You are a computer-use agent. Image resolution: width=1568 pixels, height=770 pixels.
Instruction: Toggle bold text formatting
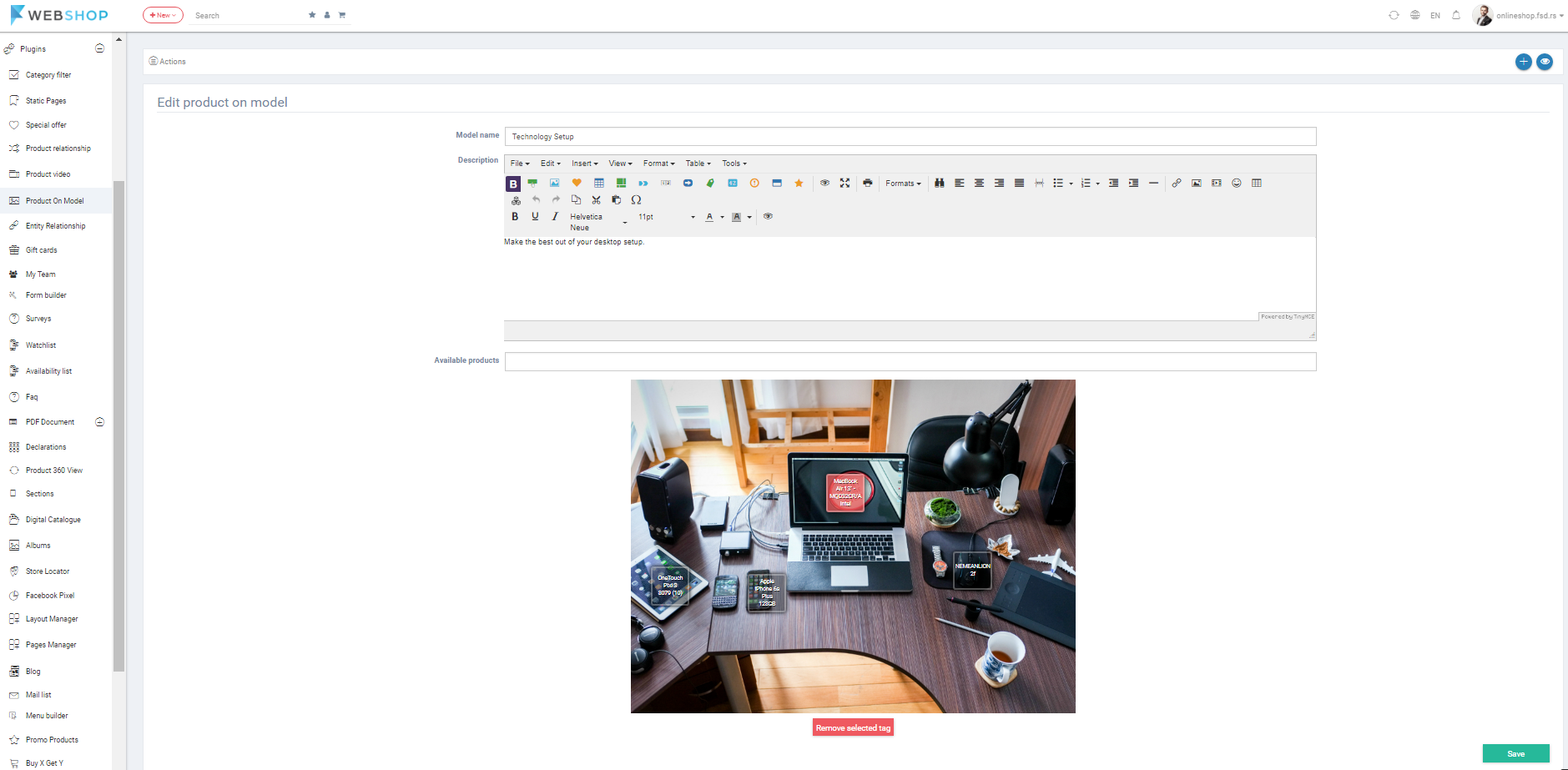click(x=515, y=217)
